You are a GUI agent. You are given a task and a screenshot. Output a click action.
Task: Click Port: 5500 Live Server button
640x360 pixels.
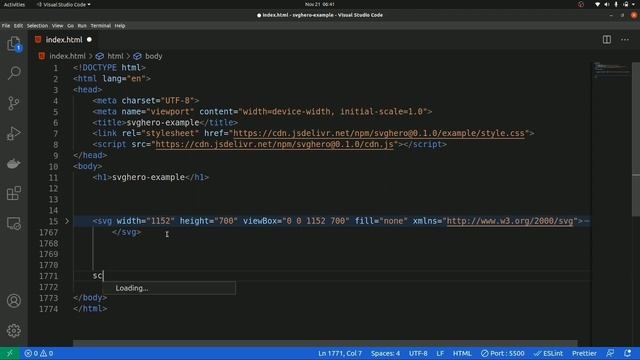coord(502,353)
